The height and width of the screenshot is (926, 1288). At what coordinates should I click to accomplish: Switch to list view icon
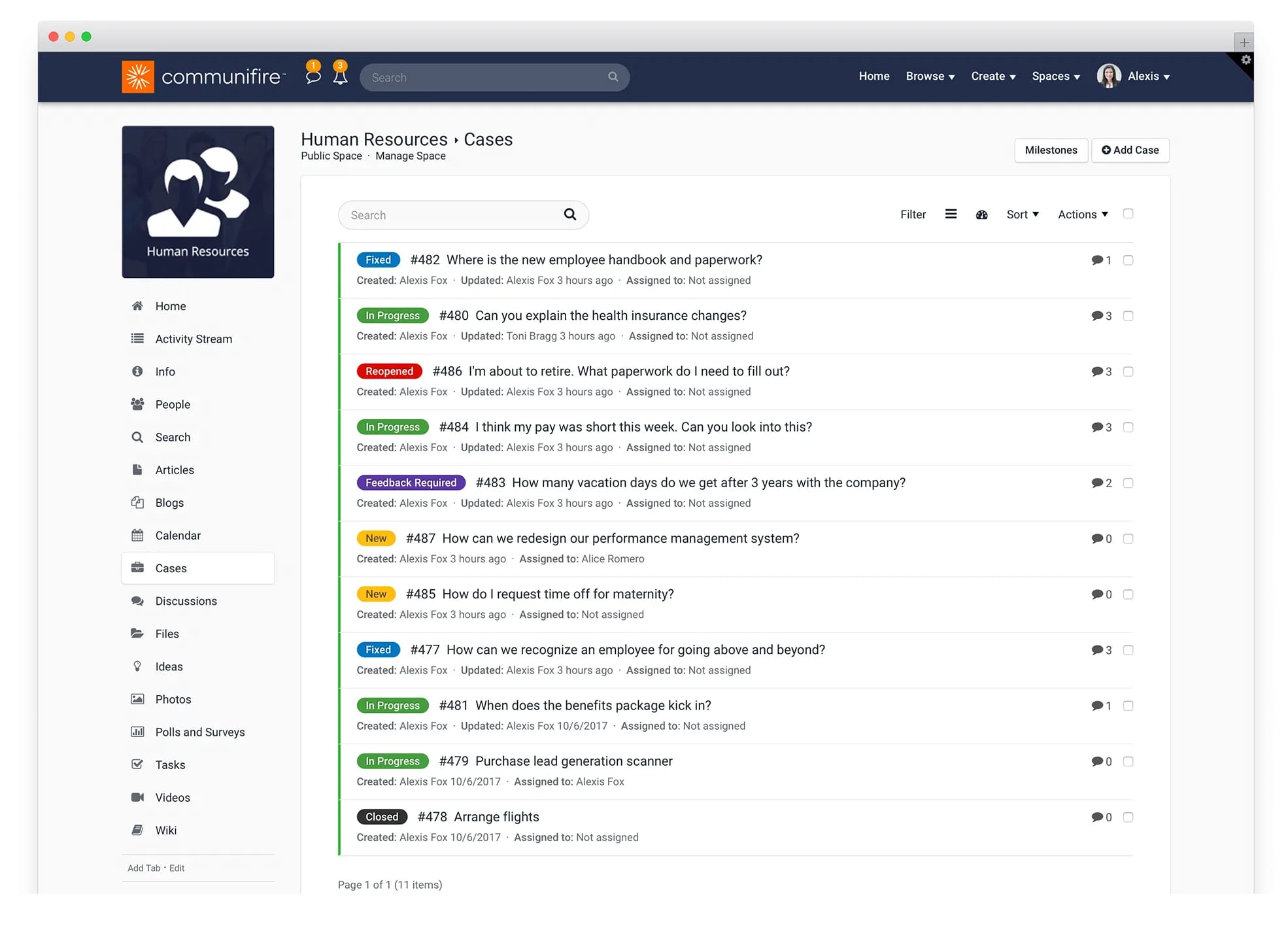pyautogui.click(x=951, y=214)
